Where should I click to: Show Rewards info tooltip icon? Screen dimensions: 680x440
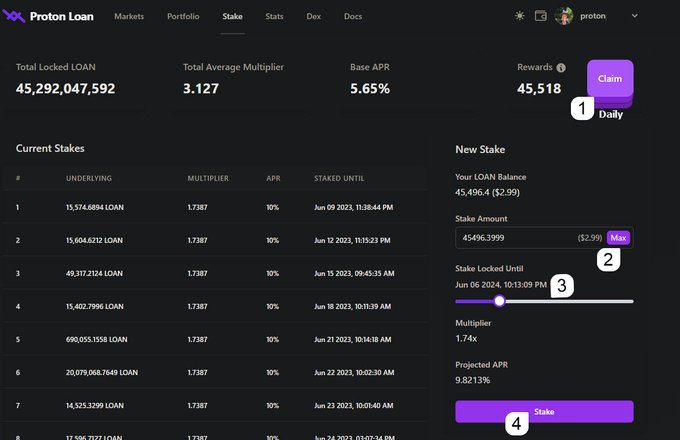point(561,68)
